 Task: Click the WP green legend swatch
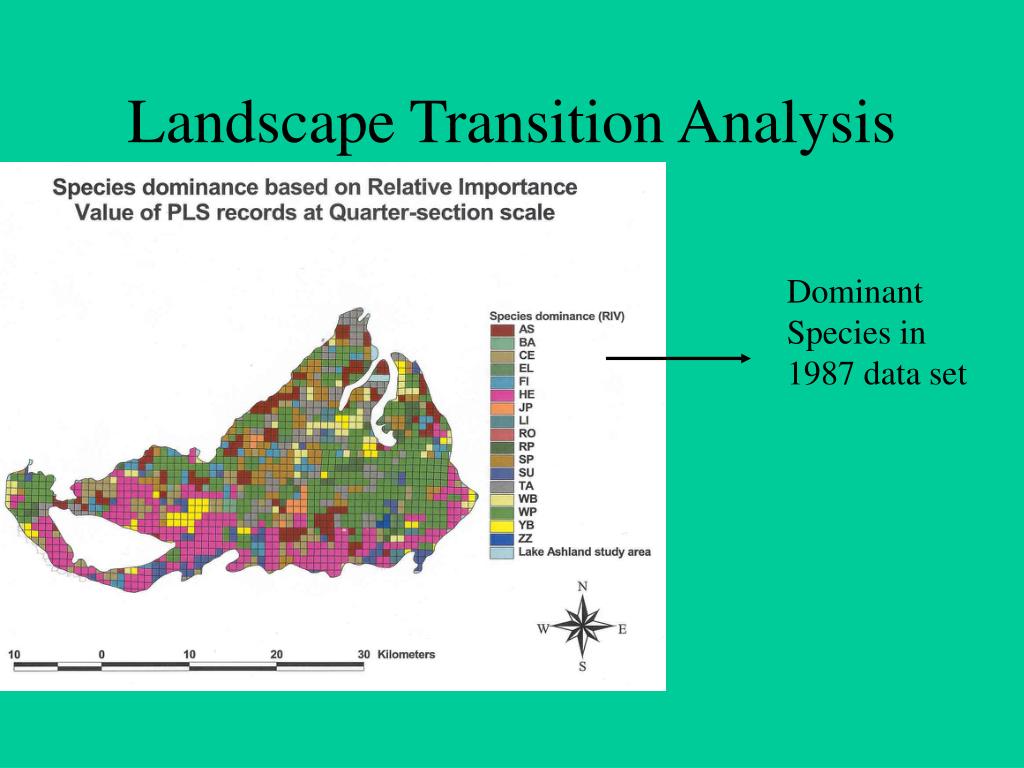502,512
